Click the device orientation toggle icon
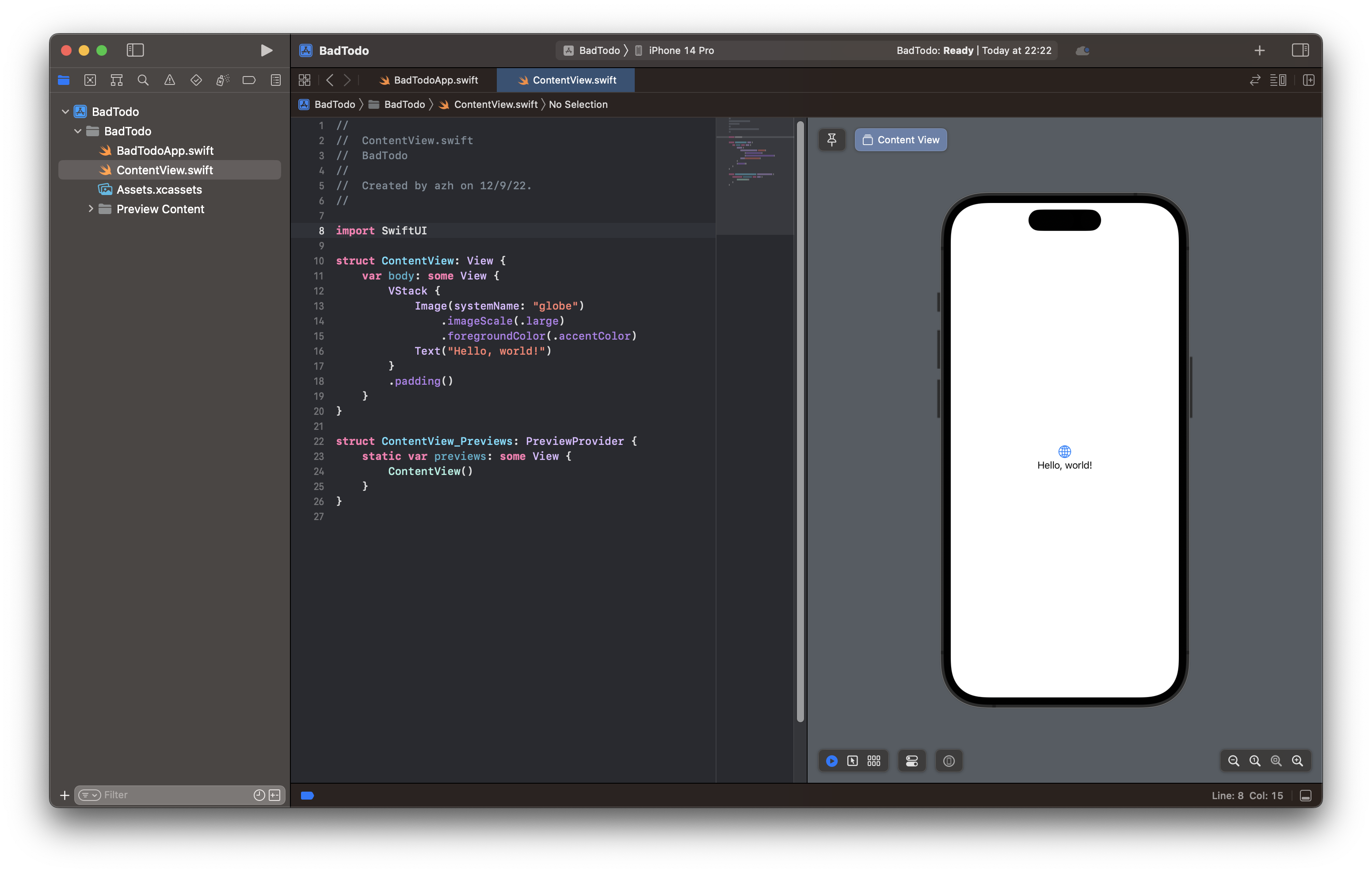1372x873 pixels. point(948,761)
